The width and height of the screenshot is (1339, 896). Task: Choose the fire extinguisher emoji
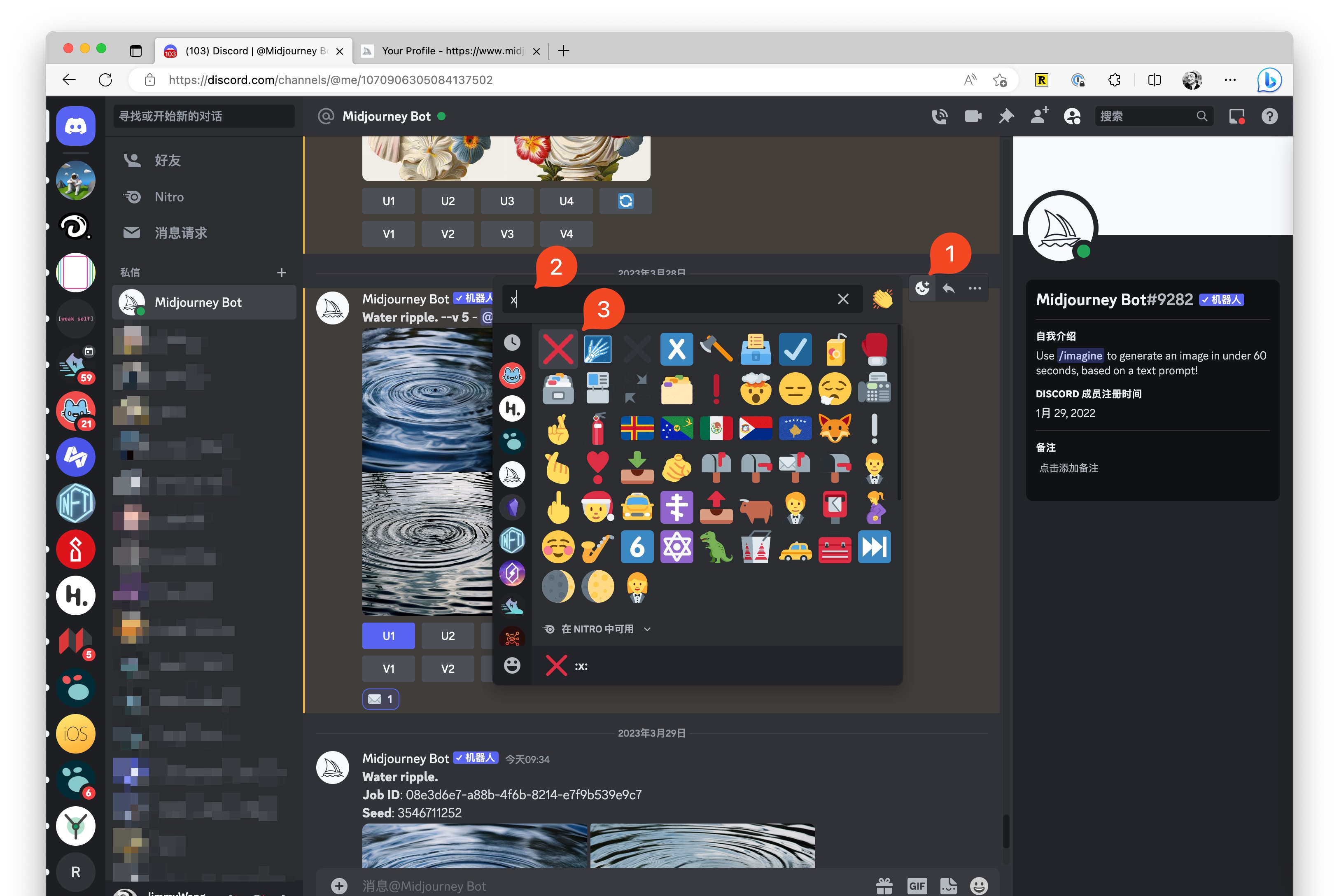click(597, 428)
